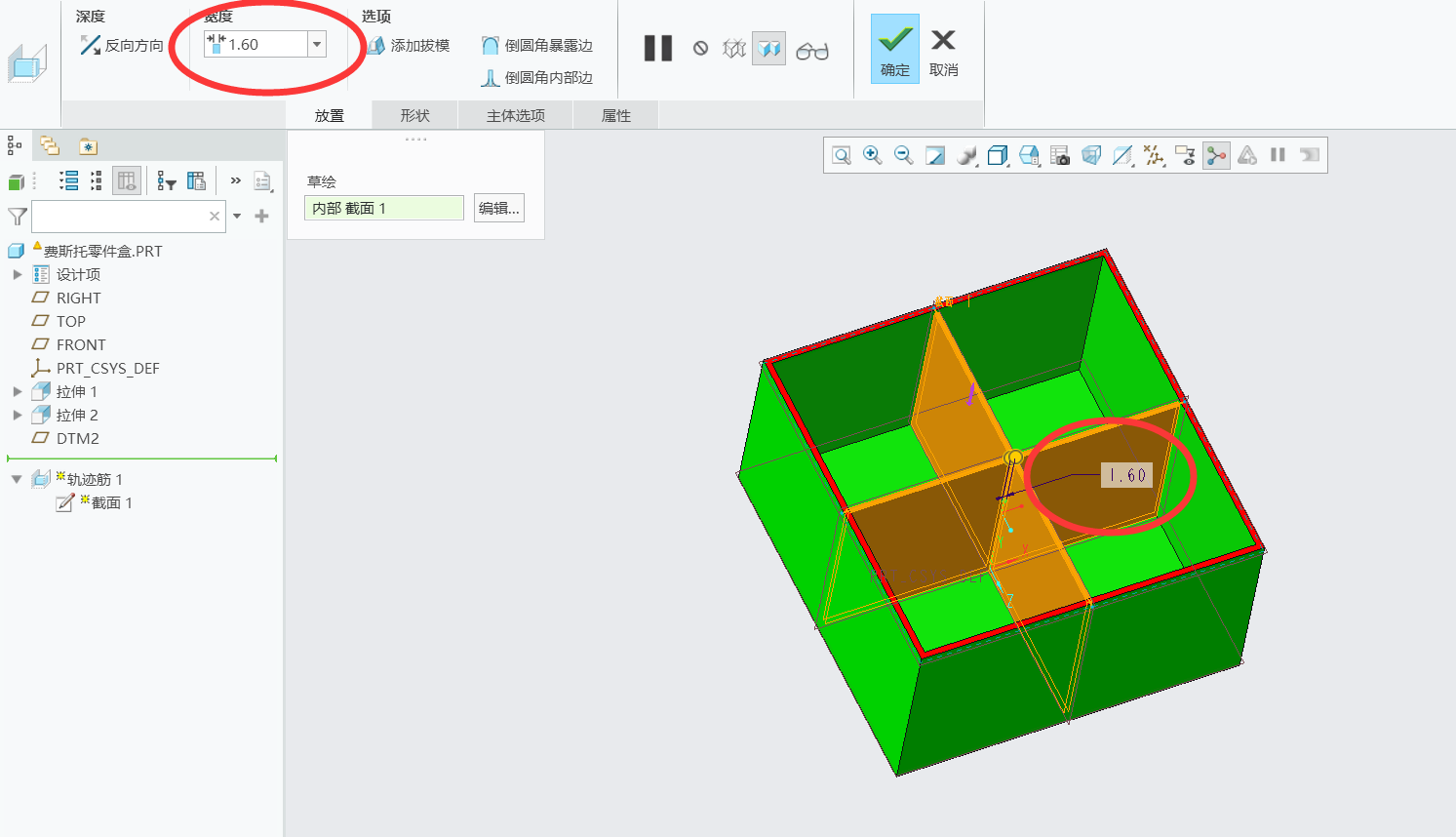Viewport: 1456px width, 837px height.
Task: Toggle the tree columns display icon
Action: [x=127, y=180]
